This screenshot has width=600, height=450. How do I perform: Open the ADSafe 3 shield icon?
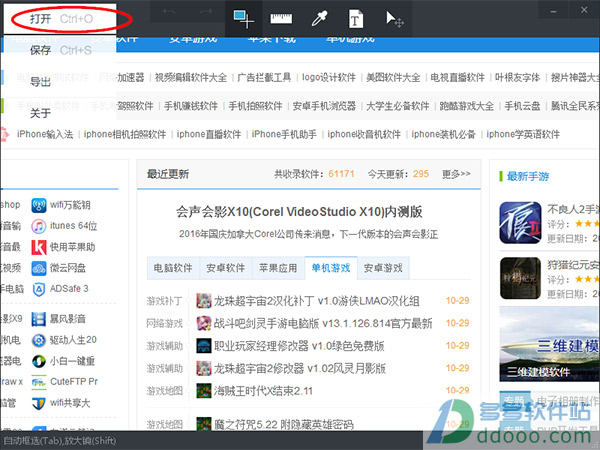[x=39, y=289]
